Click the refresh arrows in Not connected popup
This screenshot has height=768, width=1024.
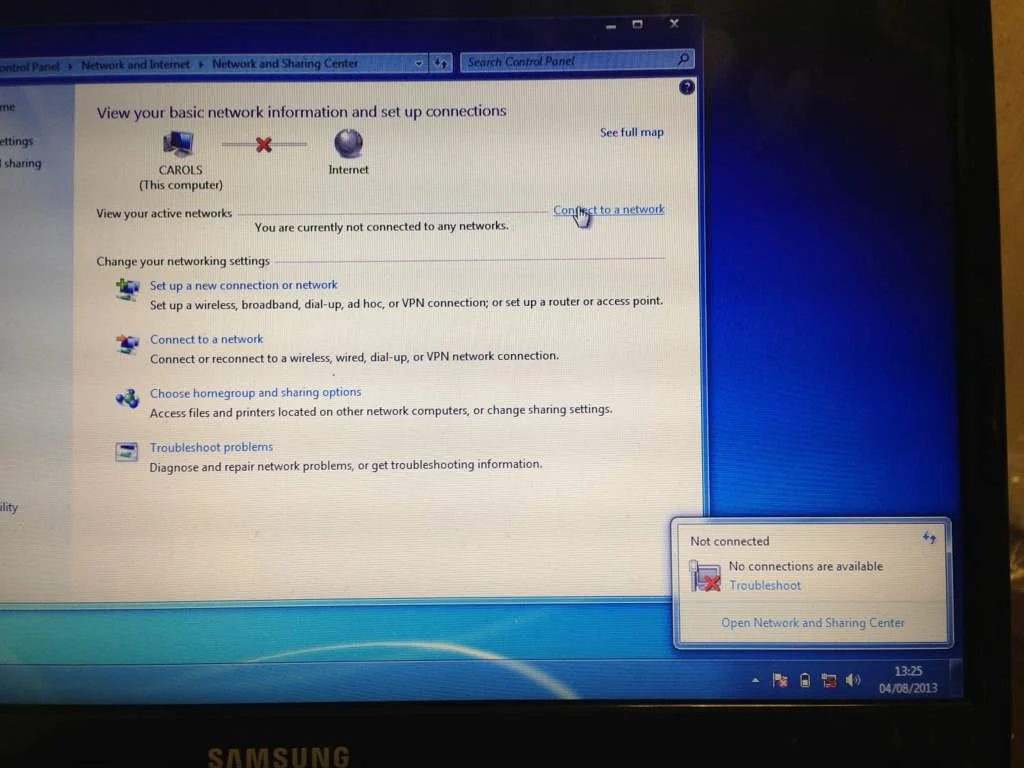[929, 538]
